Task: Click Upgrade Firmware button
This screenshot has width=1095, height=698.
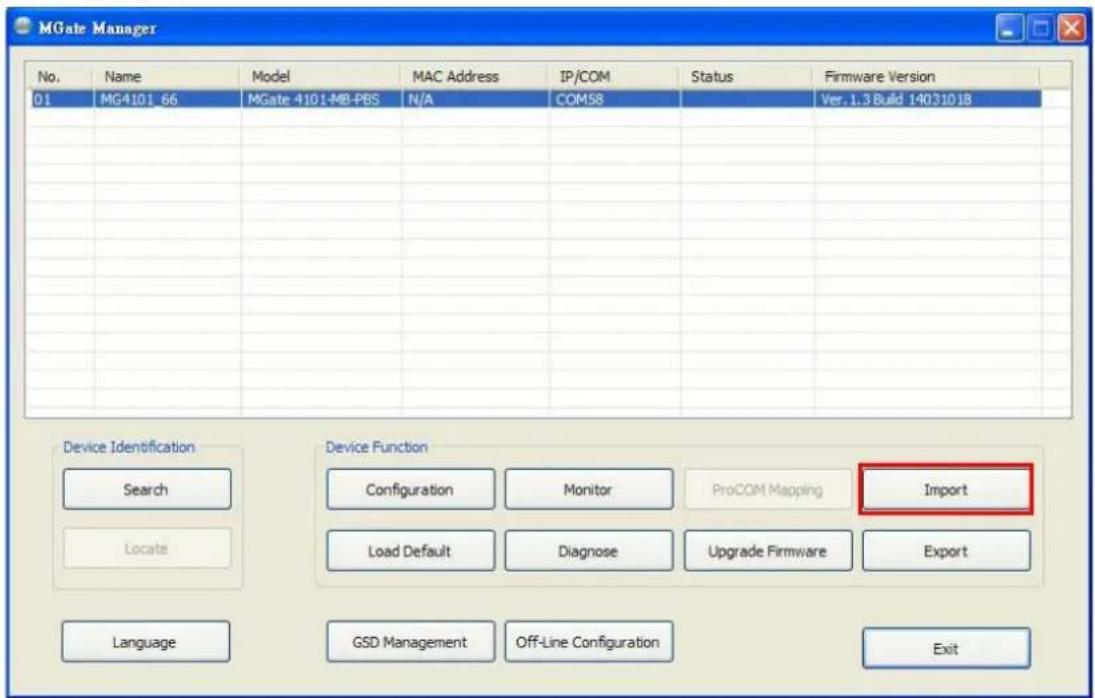Action: point(767,551)
